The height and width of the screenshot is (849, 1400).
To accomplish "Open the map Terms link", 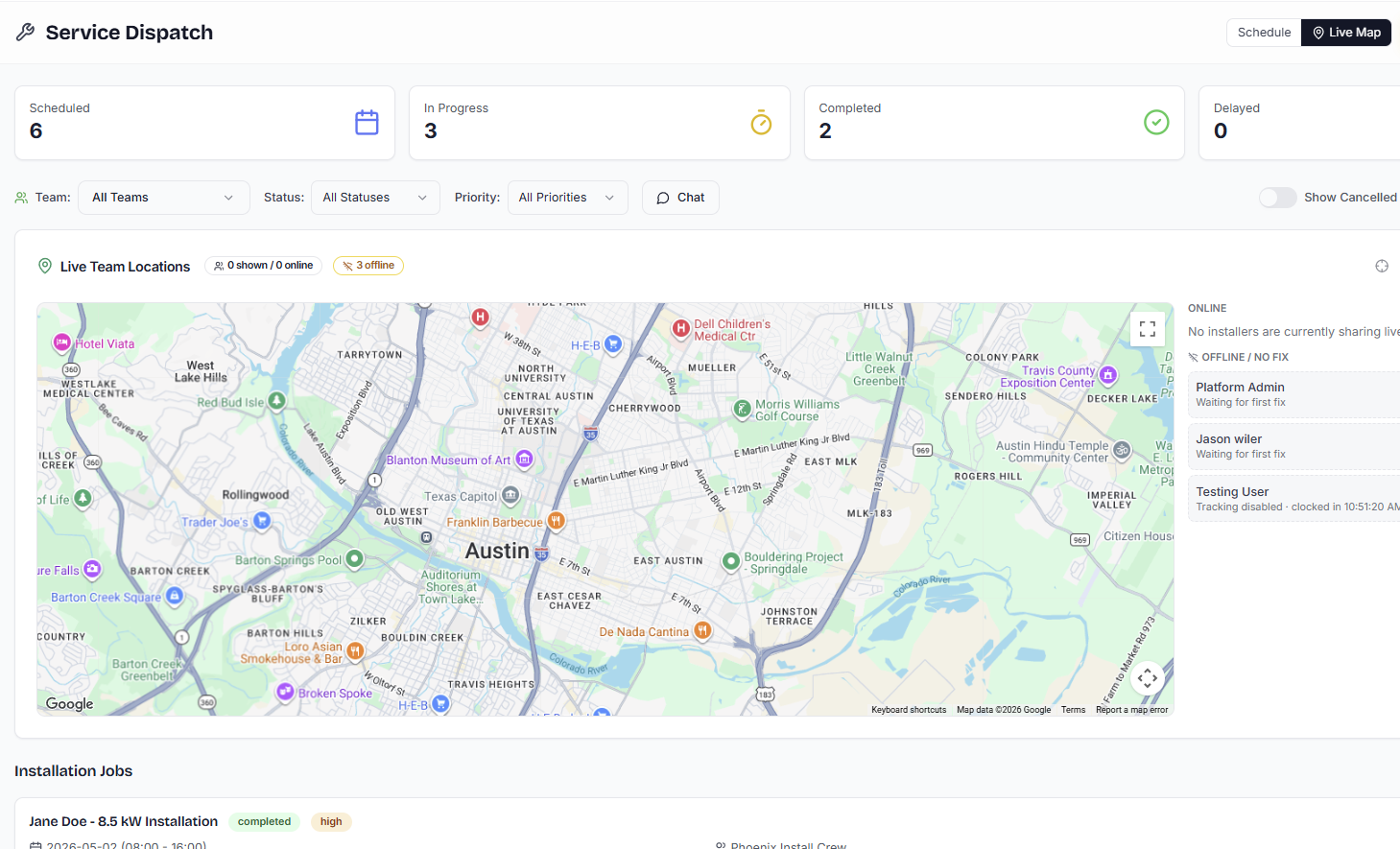I will coord(1073,710).
